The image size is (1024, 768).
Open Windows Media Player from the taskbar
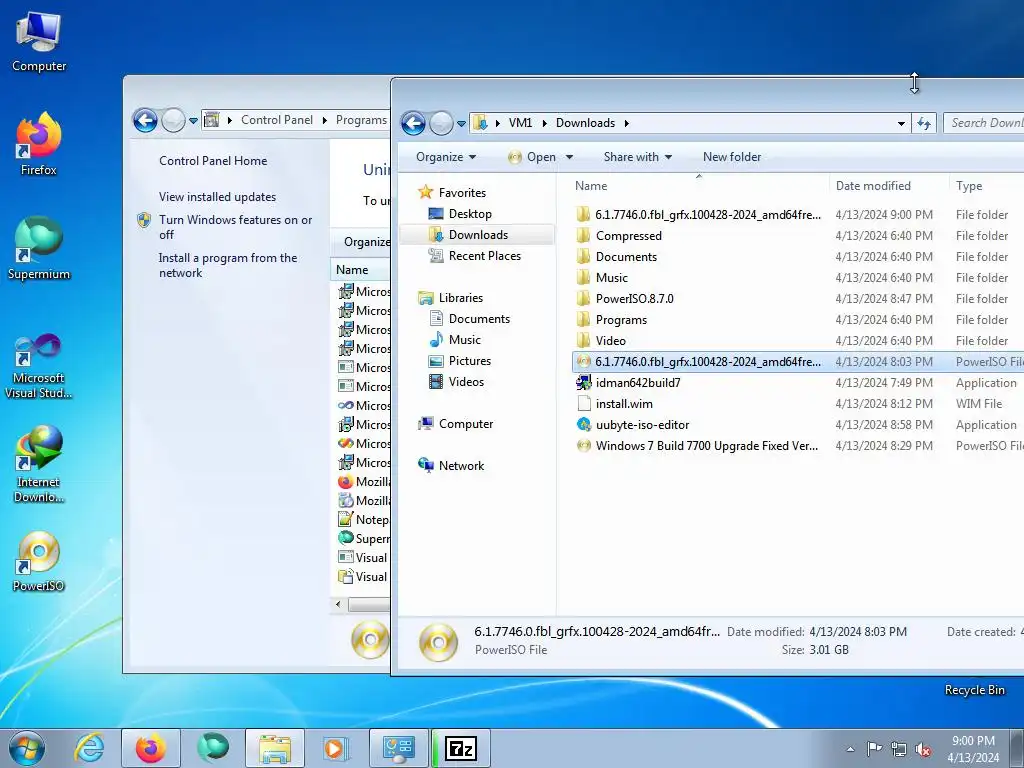pos(336,748)
